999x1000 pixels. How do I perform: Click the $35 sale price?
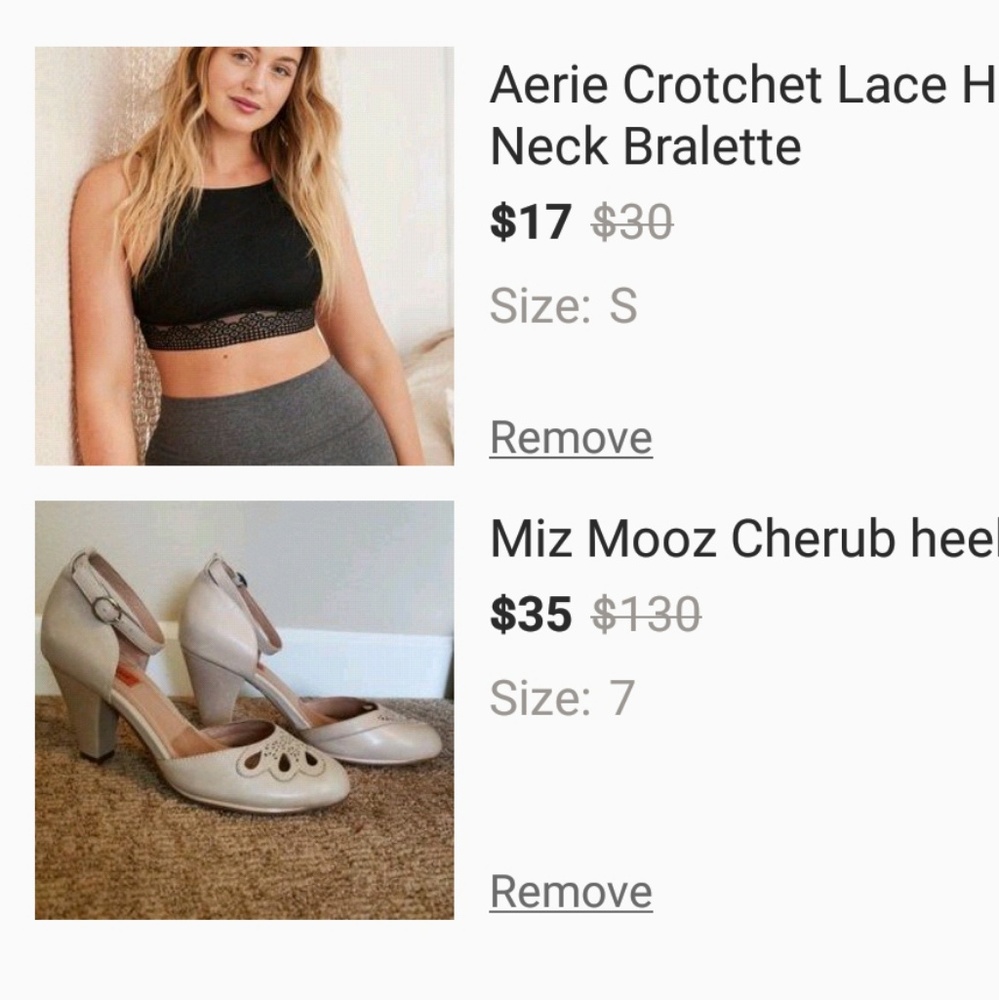530,615
